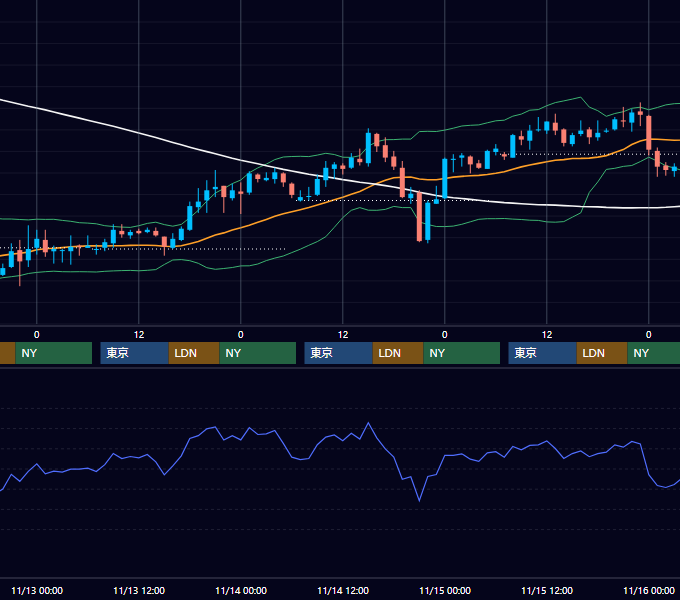Click the 11/15 12:00 date label

point(547,590)
